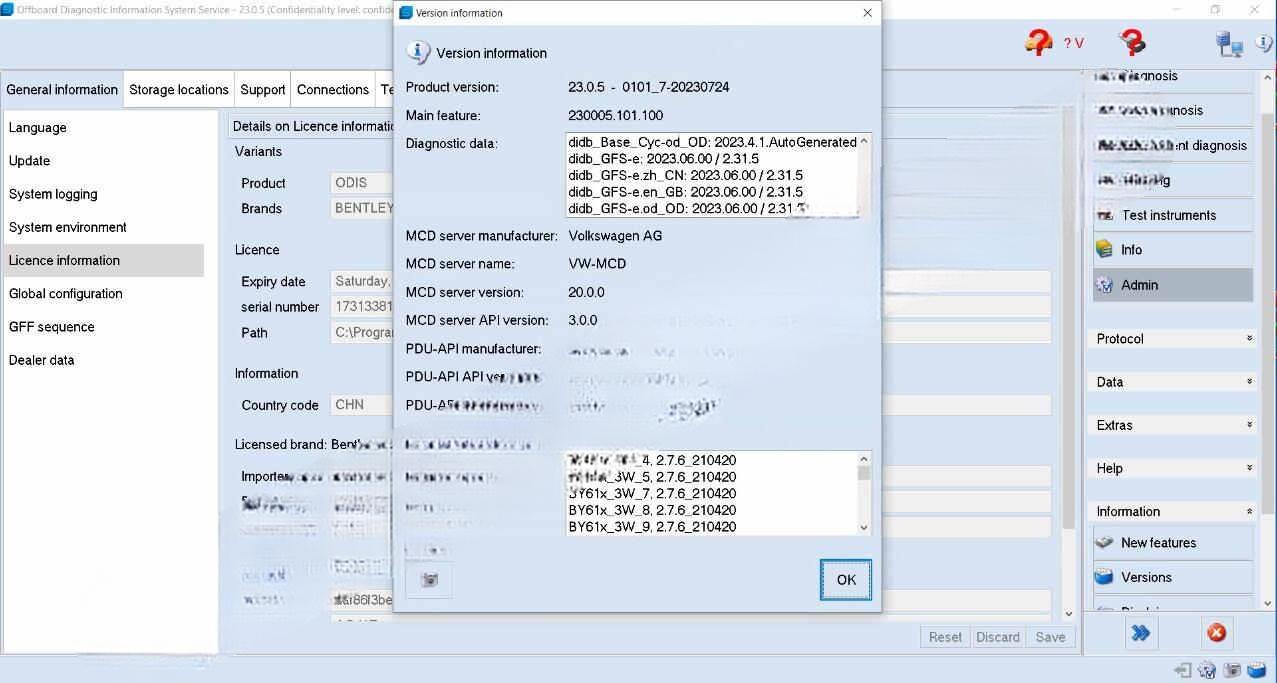Click the red X cancel button
Image resolution: width=1277 pixels, height=683 pixels.
click(1216, 633)
